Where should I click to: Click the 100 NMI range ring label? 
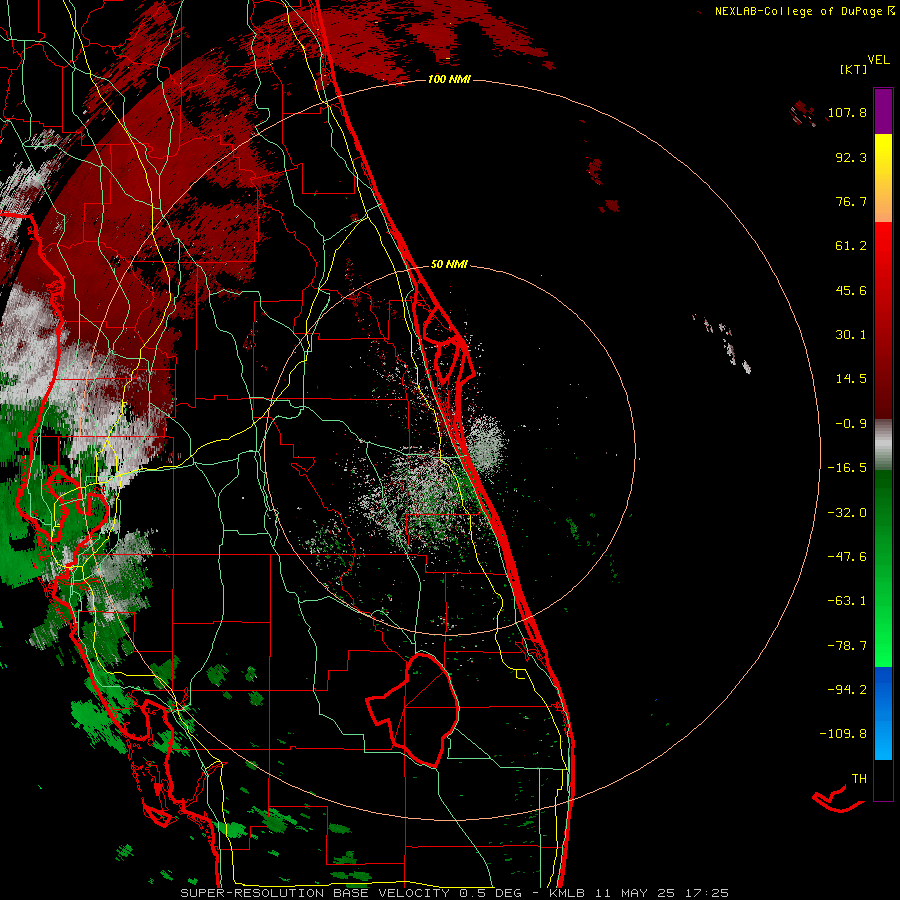(449, 79)
